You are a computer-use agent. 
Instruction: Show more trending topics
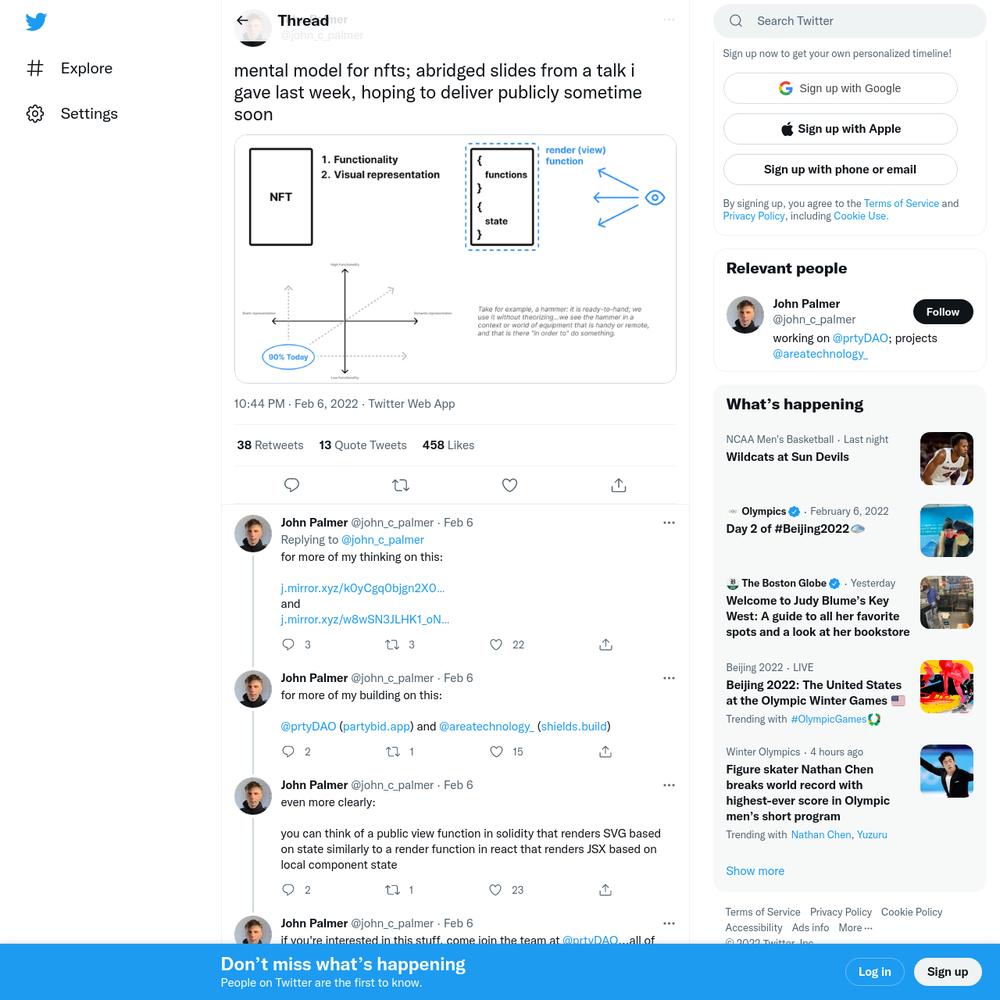755,871
